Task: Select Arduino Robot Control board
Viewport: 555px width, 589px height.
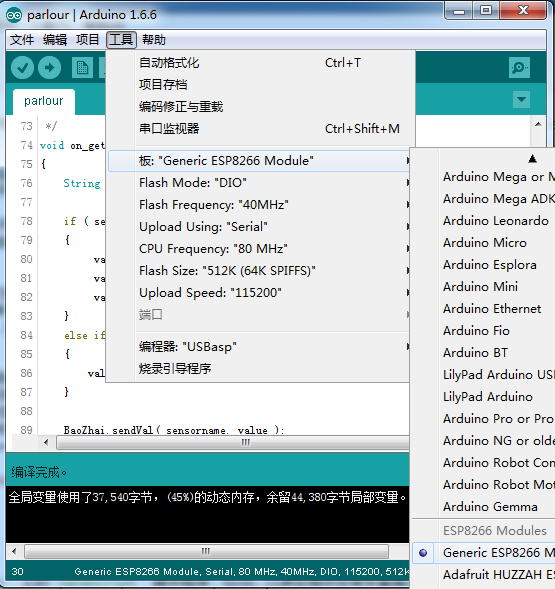Action: 484,462
